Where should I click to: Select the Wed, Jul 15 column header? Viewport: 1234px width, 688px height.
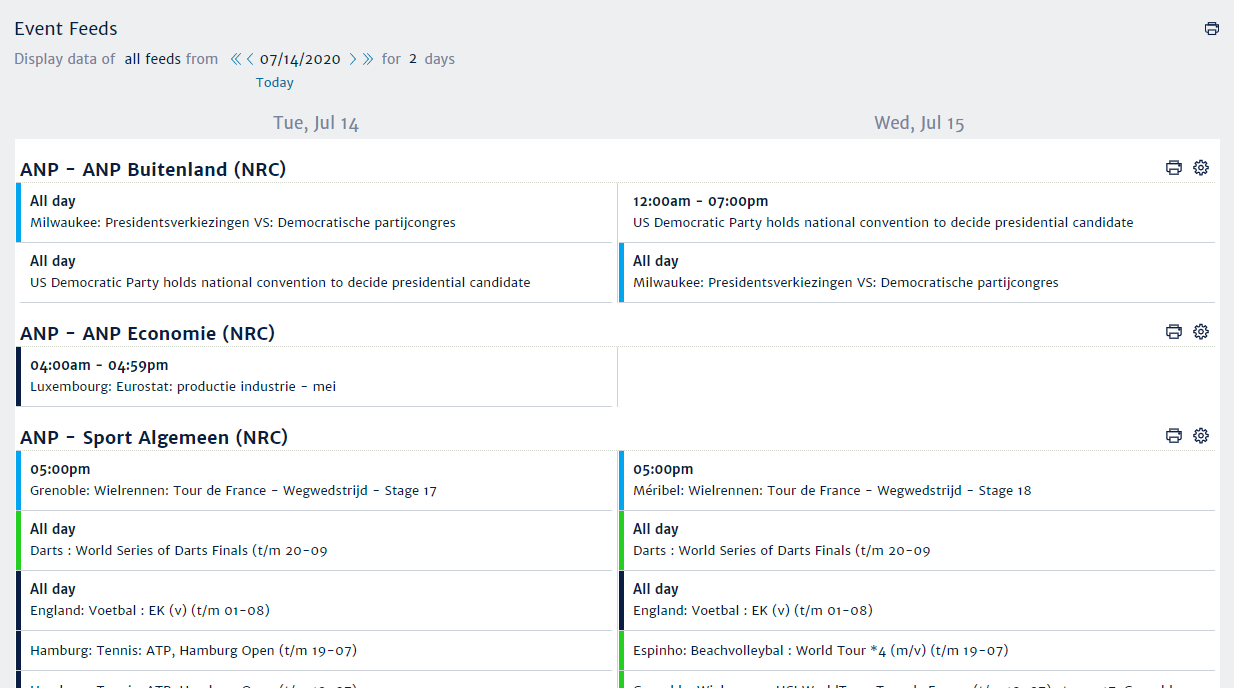click(919, 124)
